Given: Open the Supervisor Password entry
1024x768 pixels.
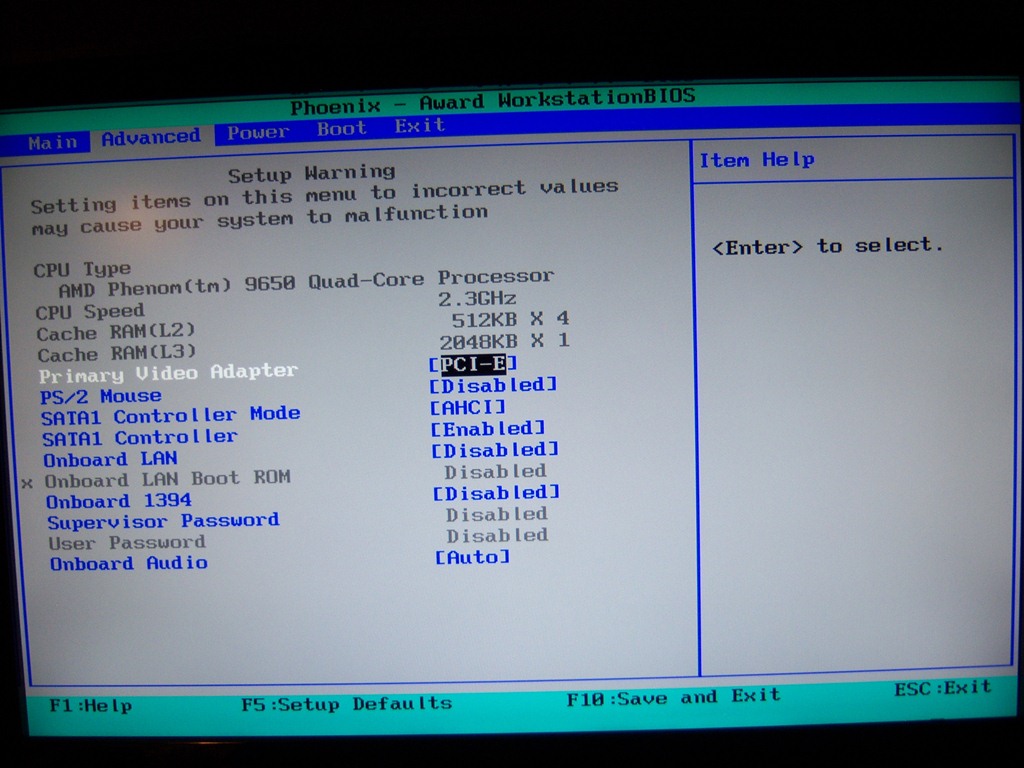Looking at the screenshot, I should (163, 521).
